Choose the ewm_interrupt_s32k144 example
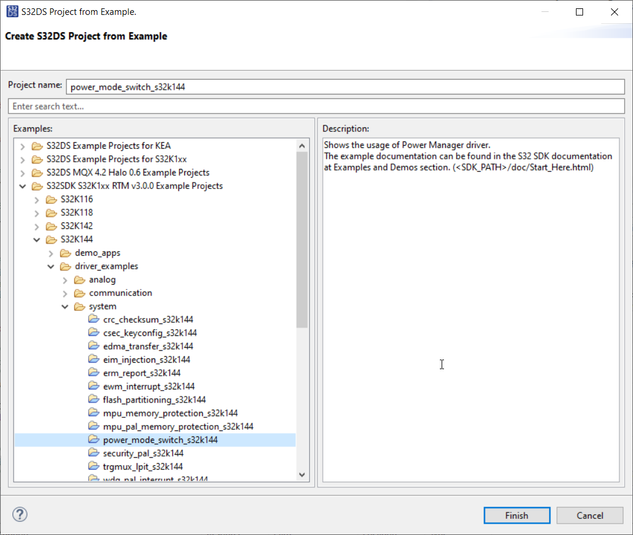 click(149, 386)
